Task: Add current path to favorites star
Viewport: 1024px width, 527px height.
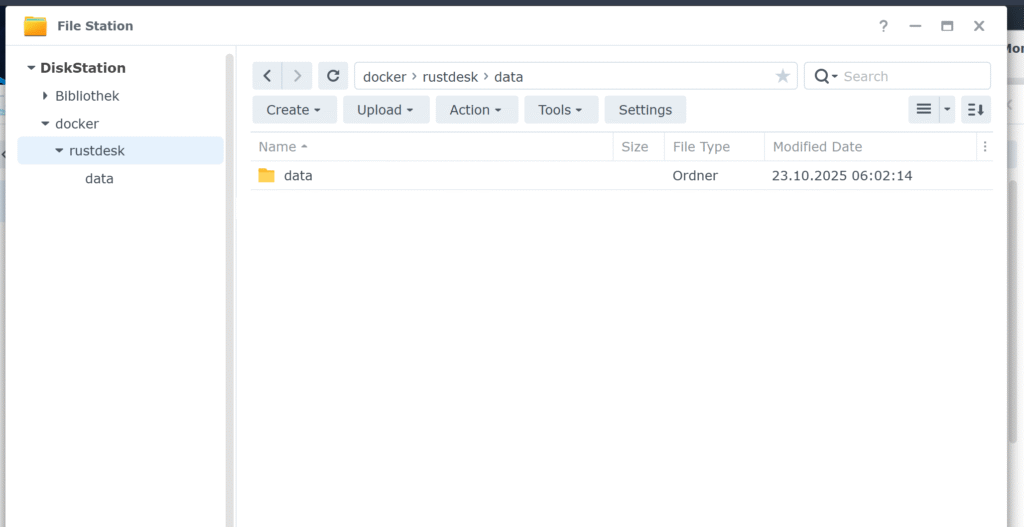Action: pos(782,76)
